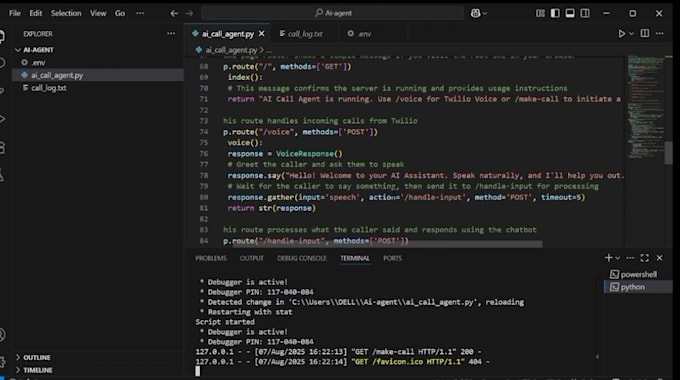680x380 pixels.
Task: Select ai_call_agent.py in Explorer
Action: (x=98, y=75)
